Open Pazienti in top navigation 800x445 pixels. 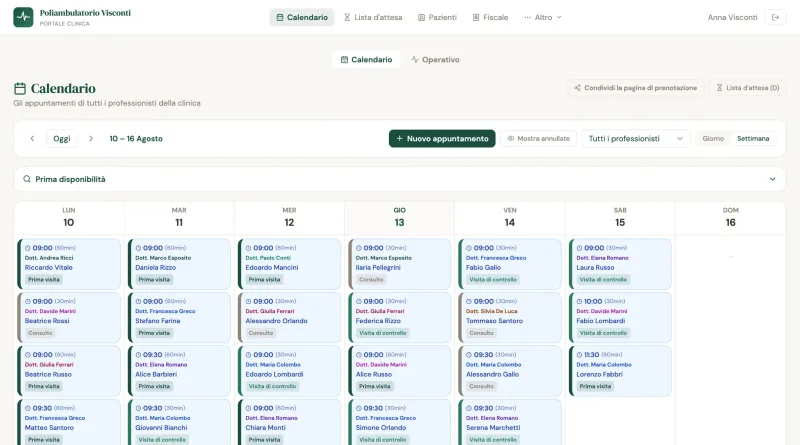437,17
